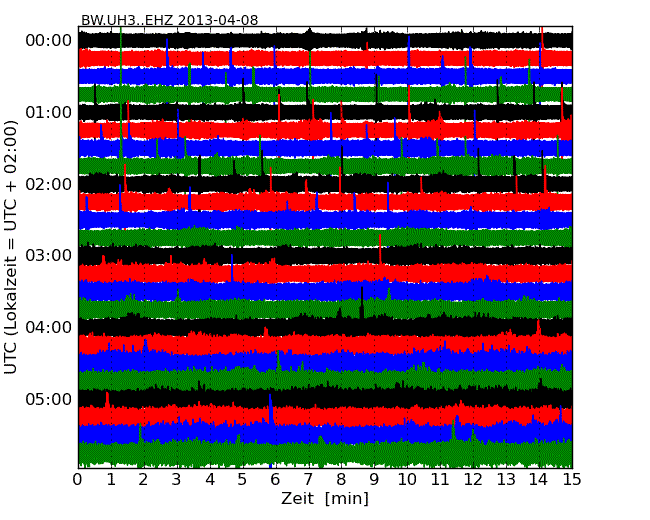Viewport: 650px width, 520px height.
Task: Click x-axis tick label 2
Action: pos(144,479)
